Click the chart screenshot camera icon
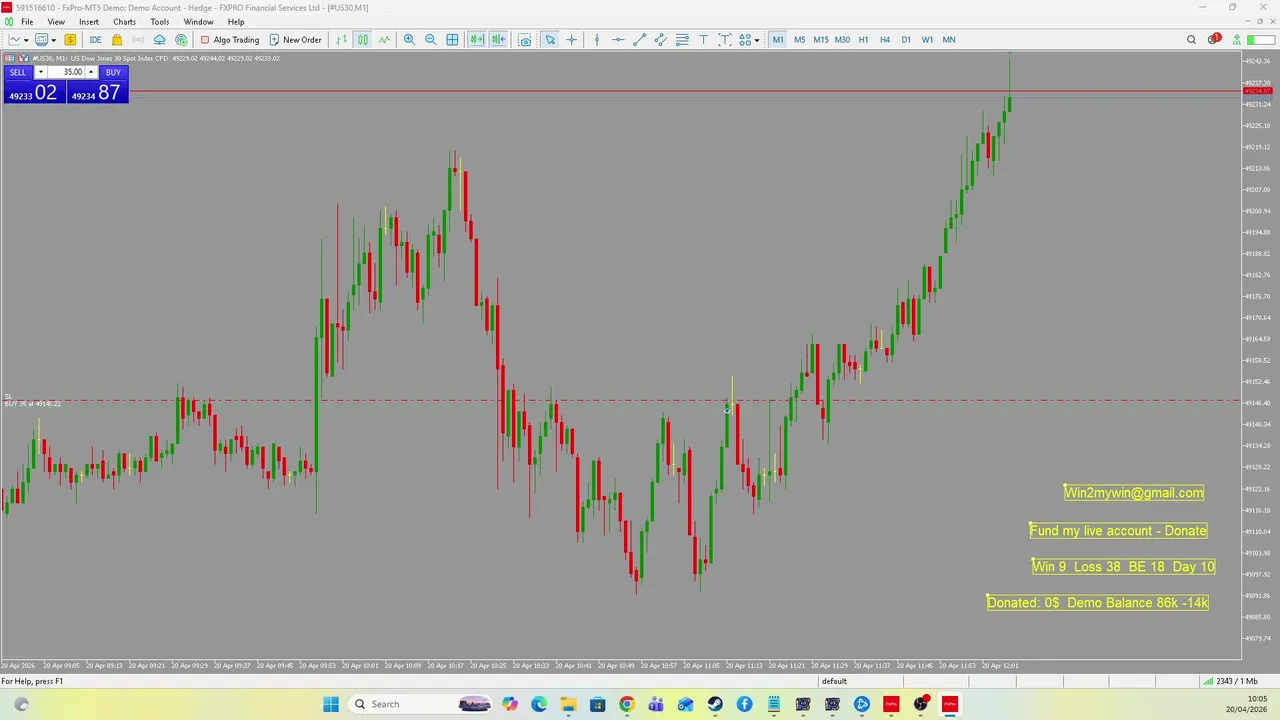 524,40
